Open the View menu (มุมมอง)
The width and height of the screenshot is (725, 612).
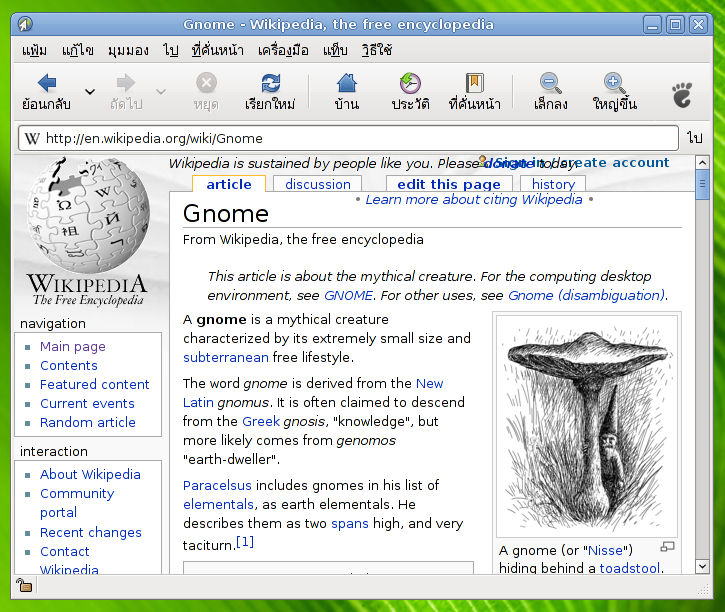tap(128, 50)
